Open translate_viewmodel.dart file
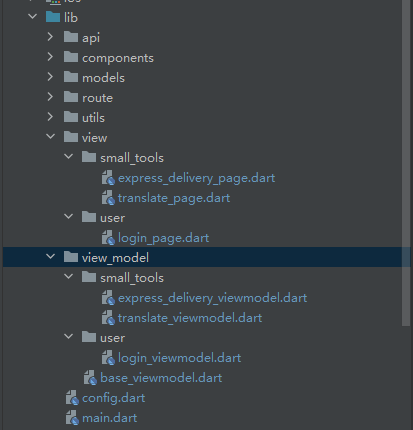The image size is (413, 430). (190, 318)
